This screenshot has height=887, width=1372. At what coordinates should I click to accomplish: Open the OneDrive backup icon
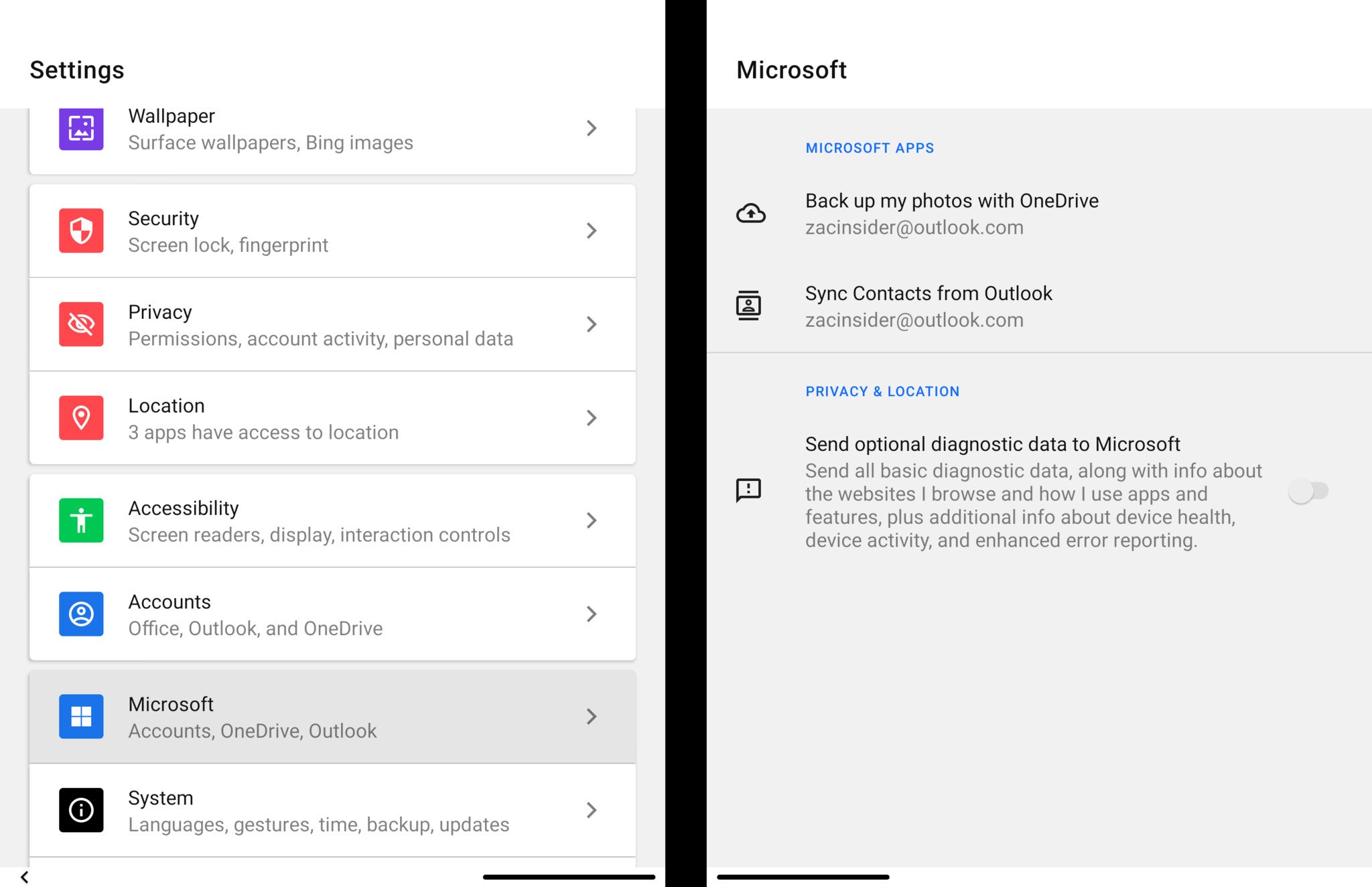pyautogui.click(x=751, y=214)
